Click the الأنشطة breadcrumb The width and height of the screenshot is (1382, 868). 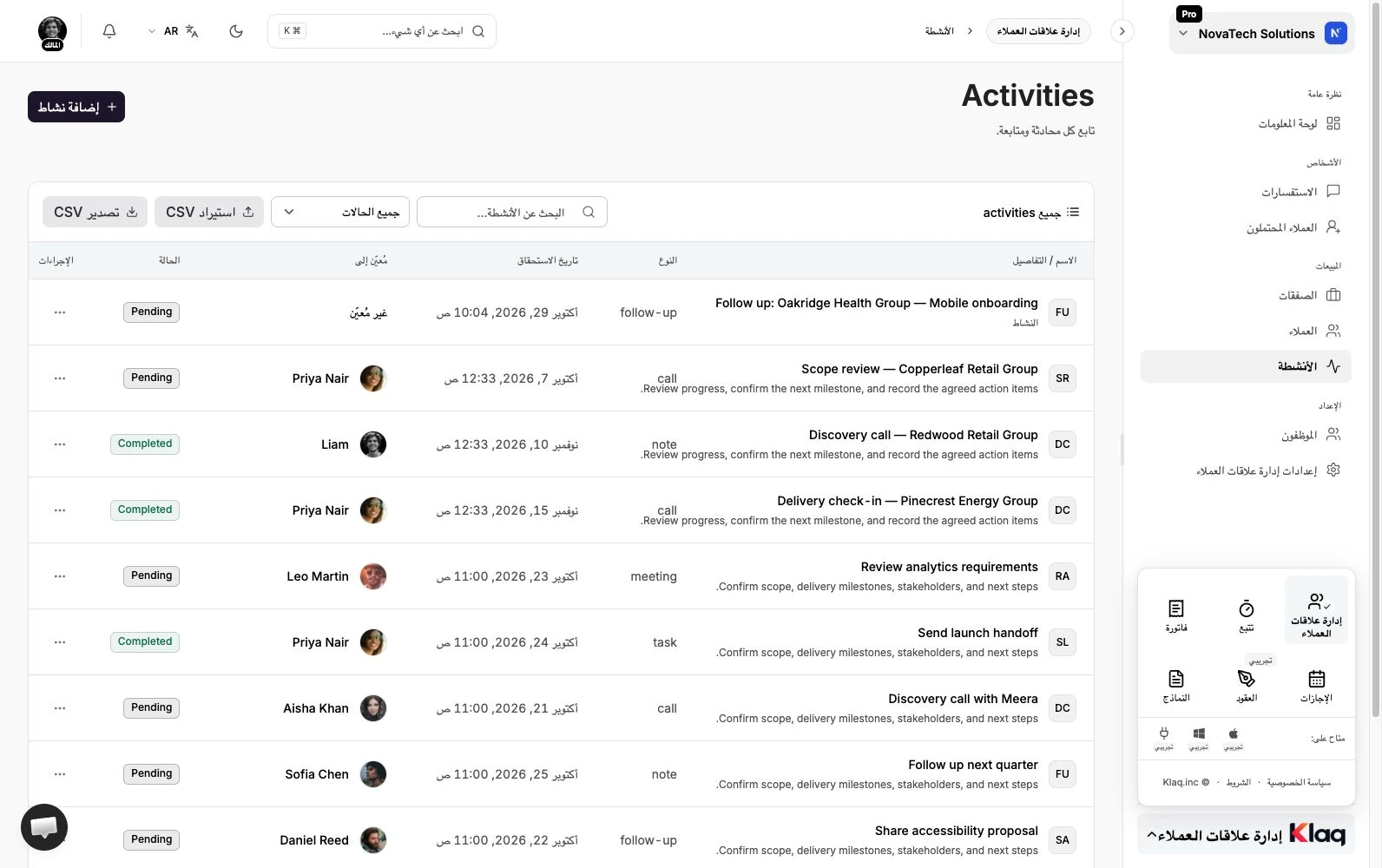939,31
